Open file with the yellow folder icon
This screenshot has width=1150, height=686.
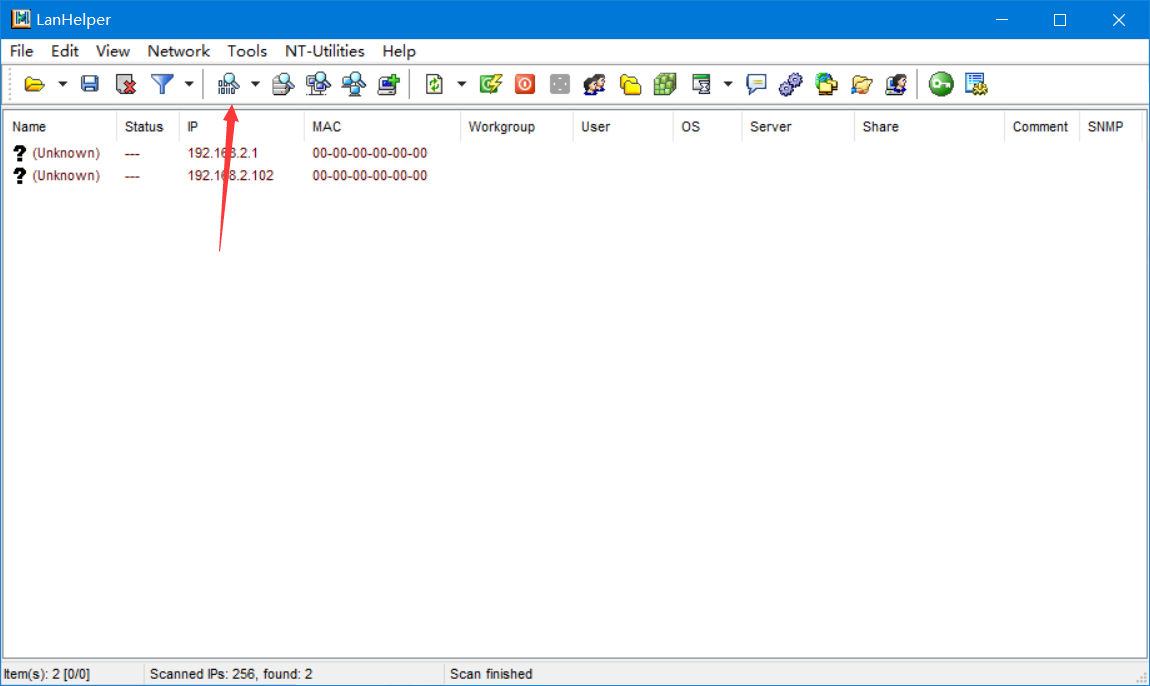pyautogui.click(x=34, y=84)
